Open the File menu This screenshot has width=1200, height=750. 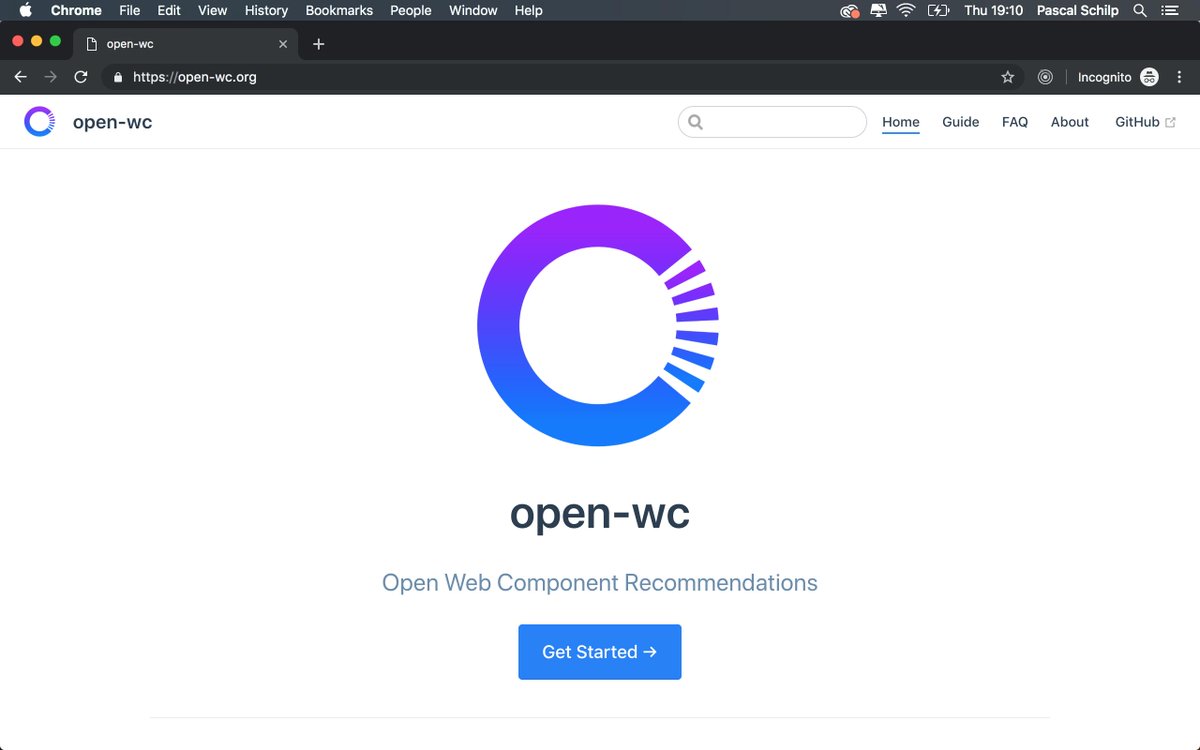click(x=129, y=10)
